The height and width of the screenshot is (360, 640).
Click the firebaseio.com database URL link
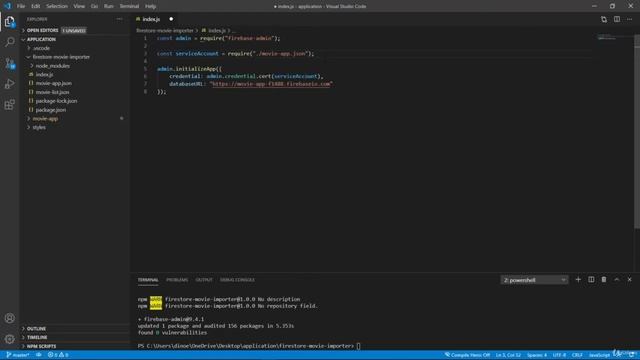[271, 84]
